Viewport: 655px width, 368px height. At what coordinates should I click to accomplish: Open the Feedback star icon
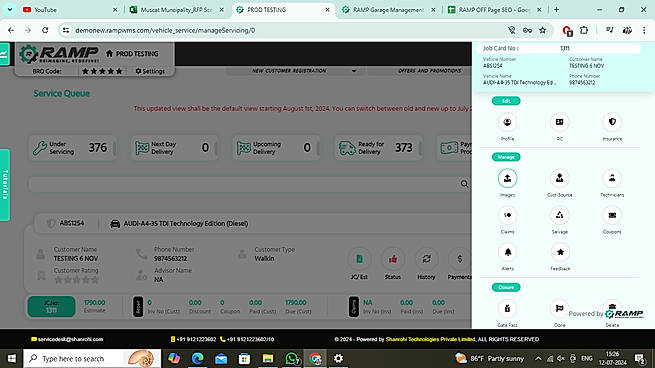(560, 252)
